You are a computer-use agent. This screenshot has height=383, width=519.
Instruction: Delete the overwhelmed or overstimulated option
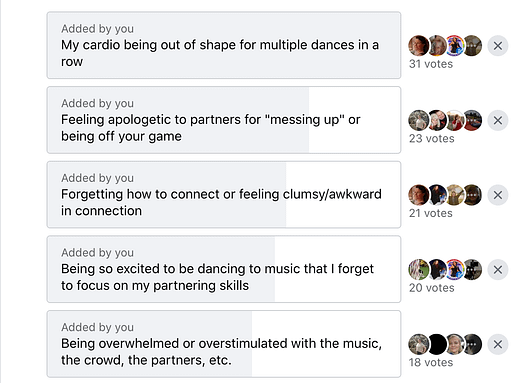(x=498, y=344)
